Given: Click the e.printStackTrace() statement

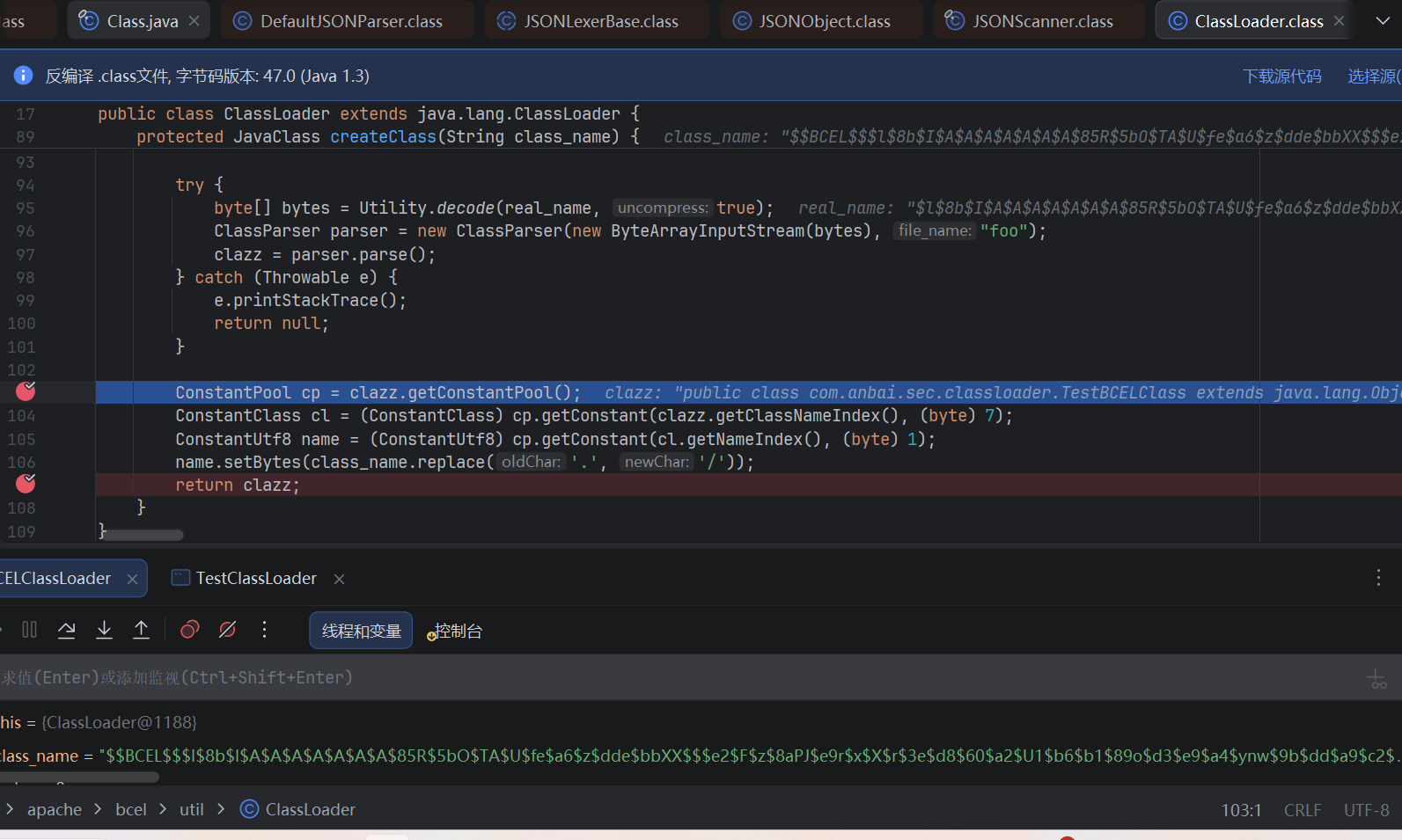Looking at the screenshot, I should pyautogui.click(x=311, y=300).
